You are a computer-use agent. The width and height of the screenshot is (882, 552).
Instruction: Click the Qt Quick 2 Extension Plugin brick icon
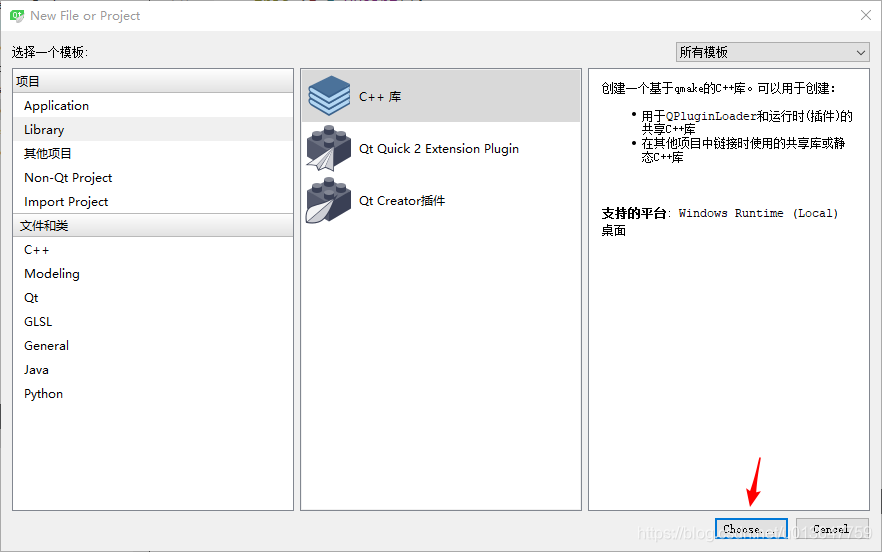point(329,148)
